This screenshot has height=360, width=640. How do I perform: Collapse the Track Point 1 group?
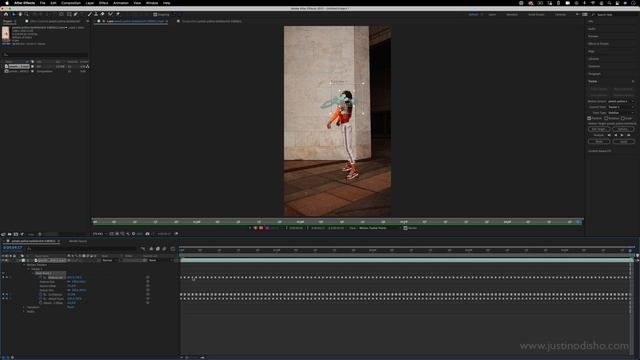click(33, 273)
